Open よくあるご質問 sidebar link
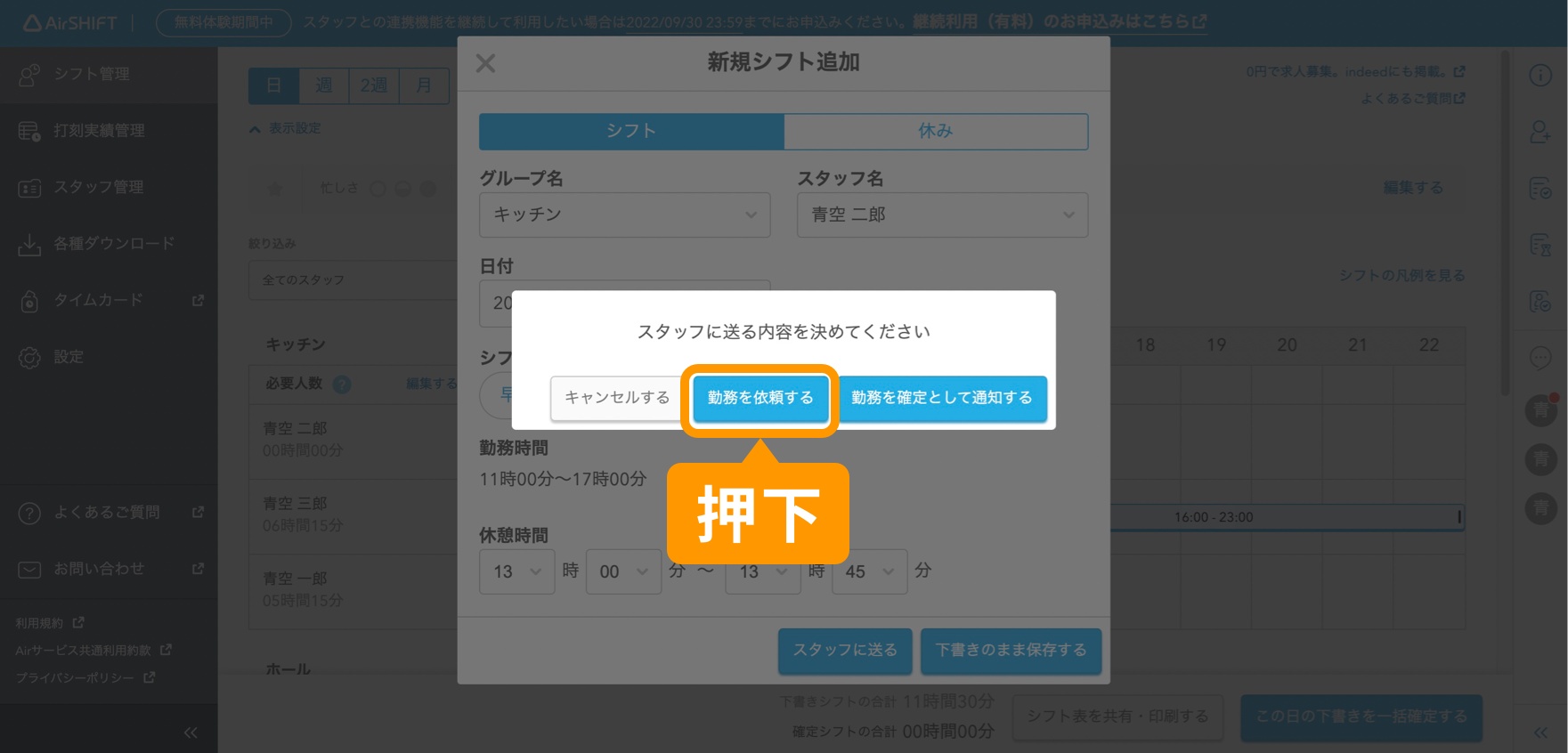The width and height of the screenshot is (1568, 753). [x=109, y=513]
